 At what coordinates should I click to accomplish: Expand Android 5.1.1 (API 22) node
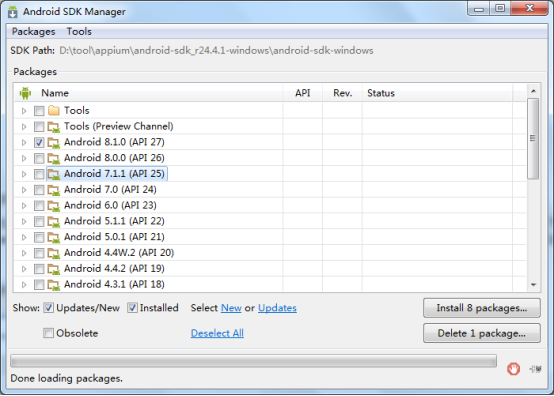point(24,221)
